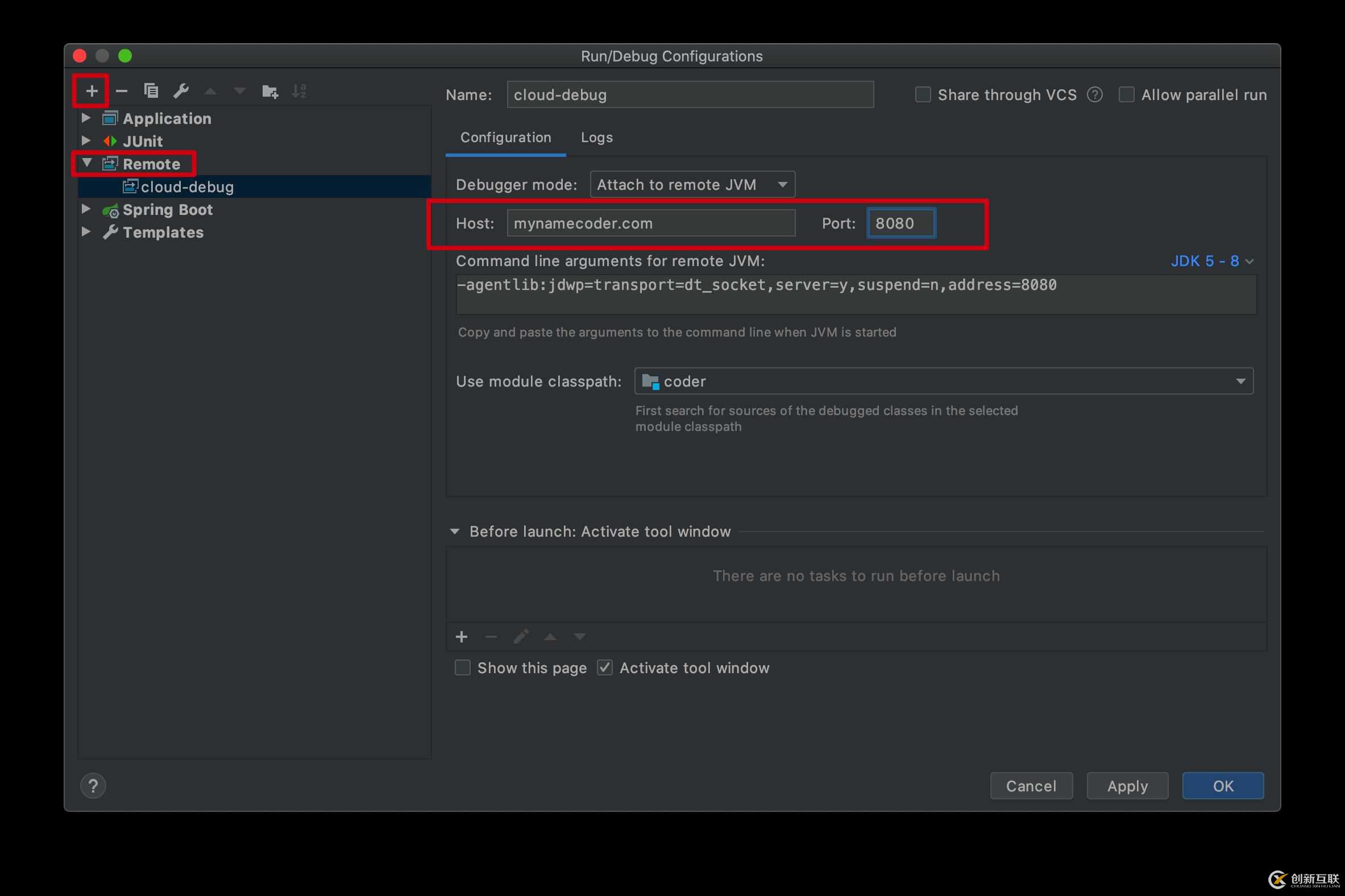The height and width of the screenshot is (896, 1345).
Task: Open the Debugger mode dropdown
Action: click(x=692, y=185)
